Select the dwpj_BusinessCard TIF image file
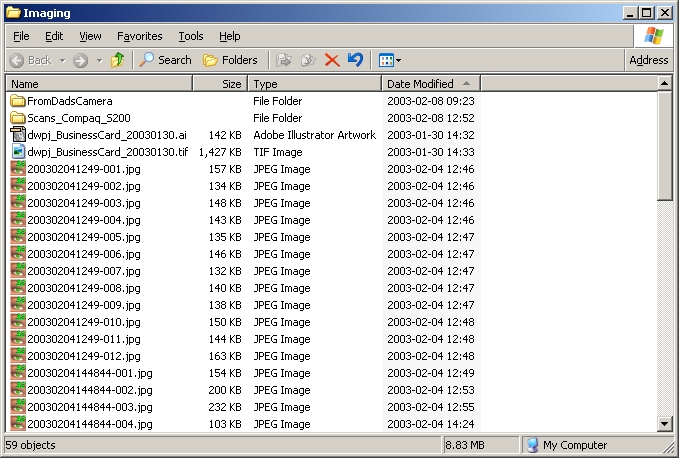 click(107, 152)
